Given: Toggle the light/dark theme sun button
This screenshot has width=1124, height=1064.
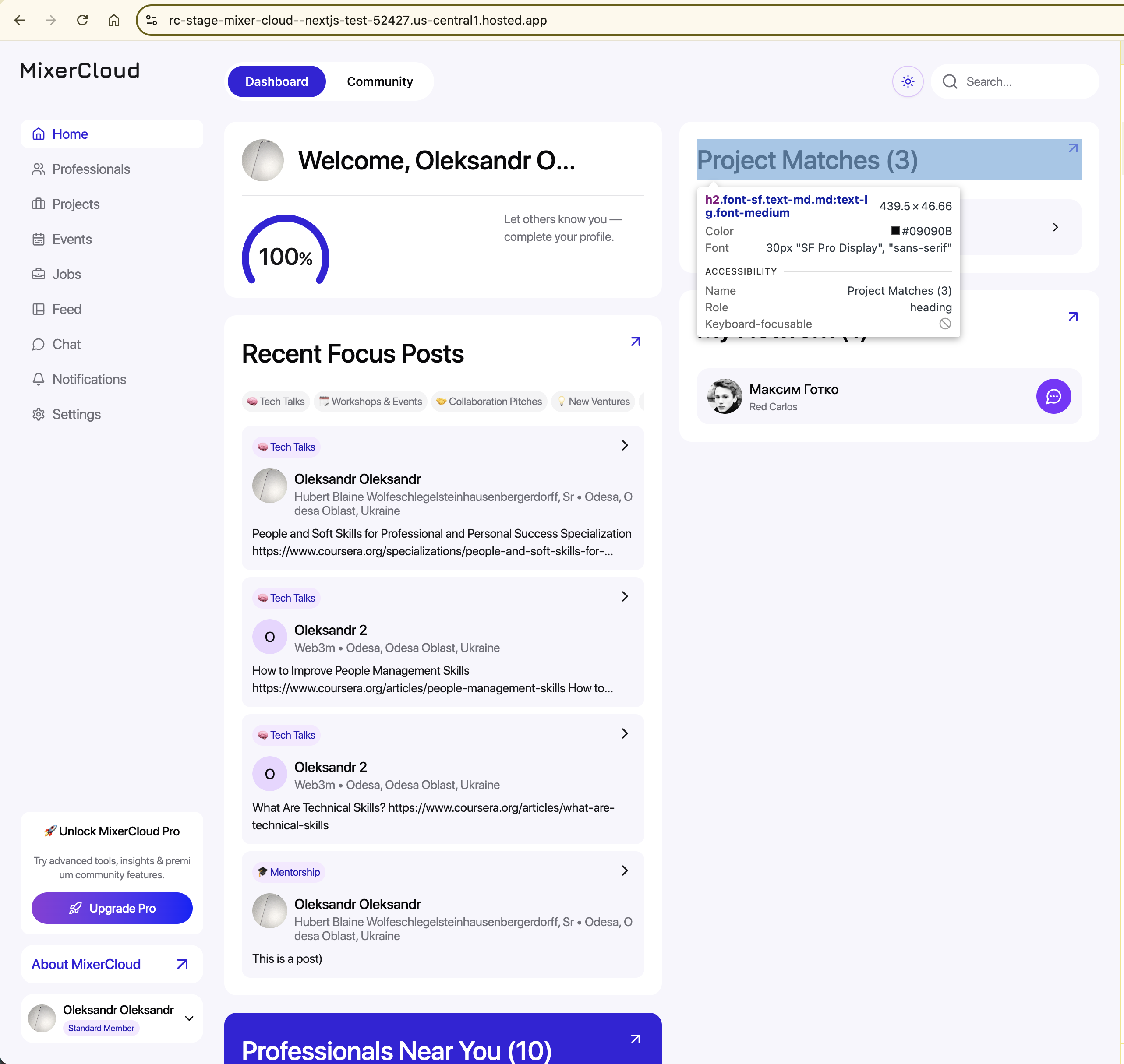Looking at the screenshot, I should pyautogui.click(x=907, y=82).
